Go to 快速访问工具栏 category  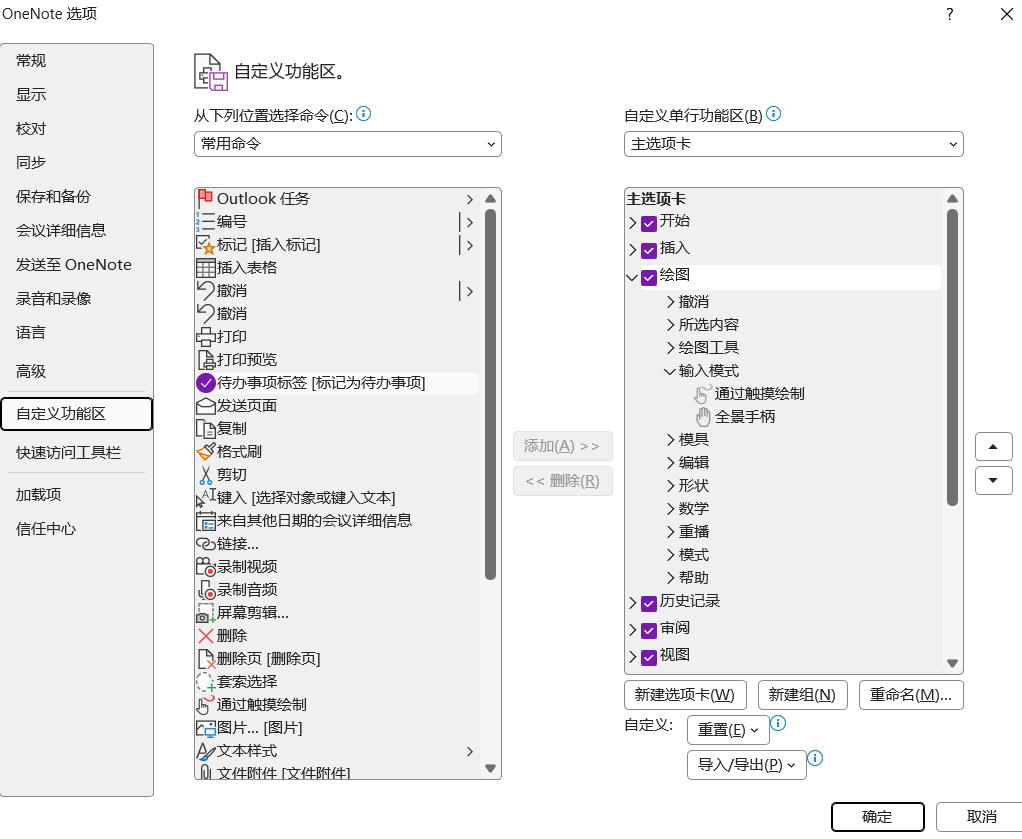pos(76,452)
